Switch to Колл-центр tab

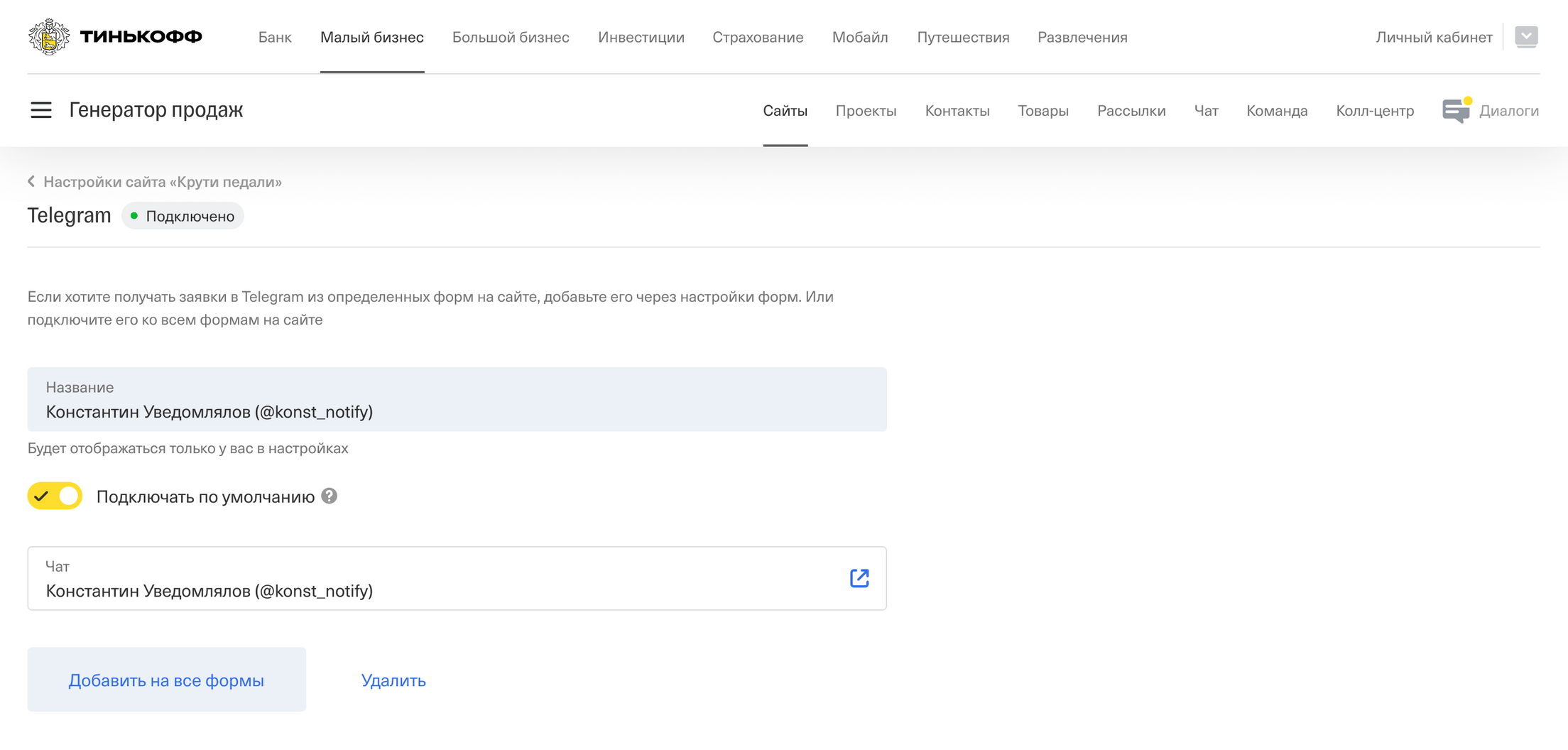(1375, 111)
